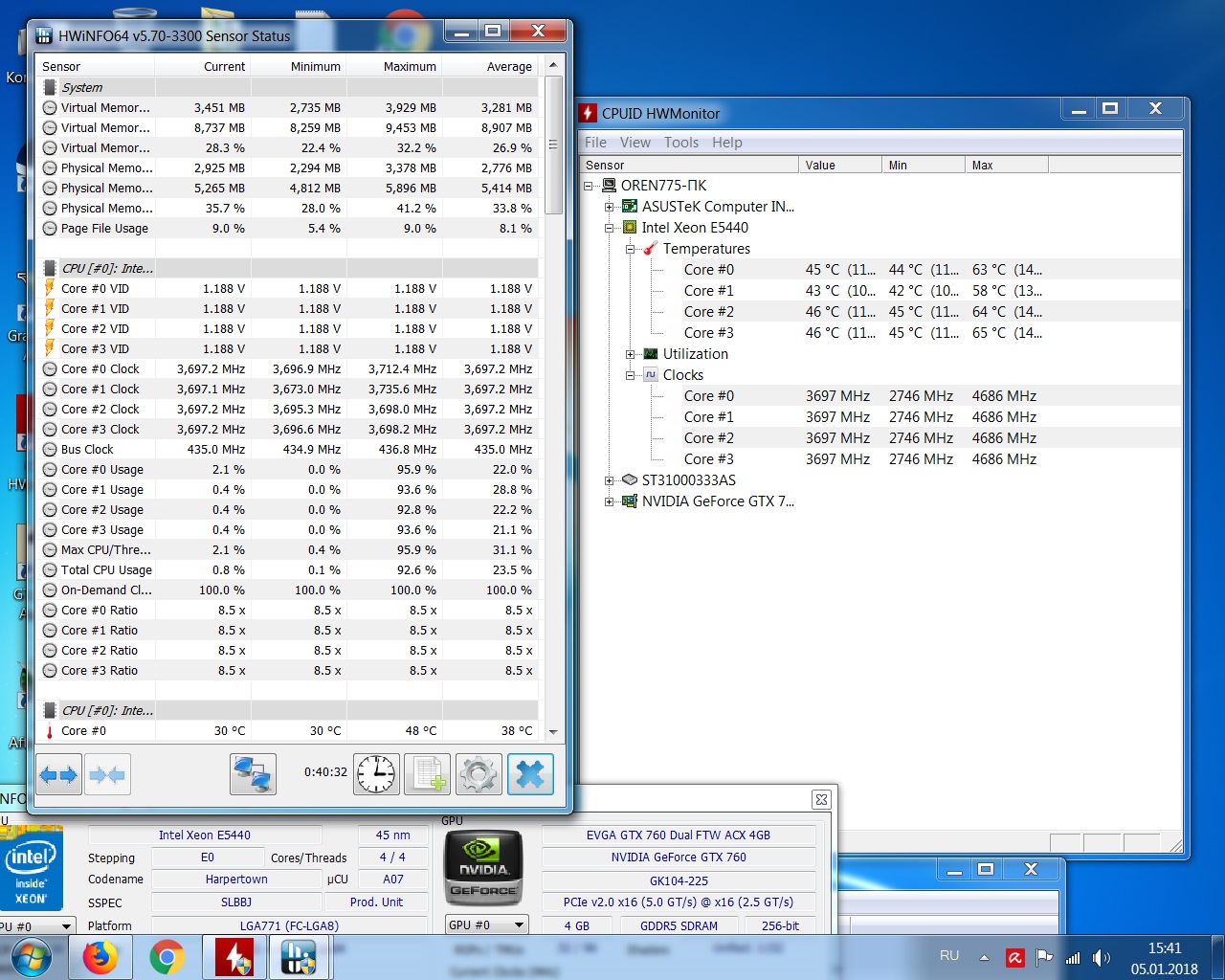Click the CPUID HWMonitor lightning title icon
This screenshot has height=980, width=1225.
tap(589, 113)
